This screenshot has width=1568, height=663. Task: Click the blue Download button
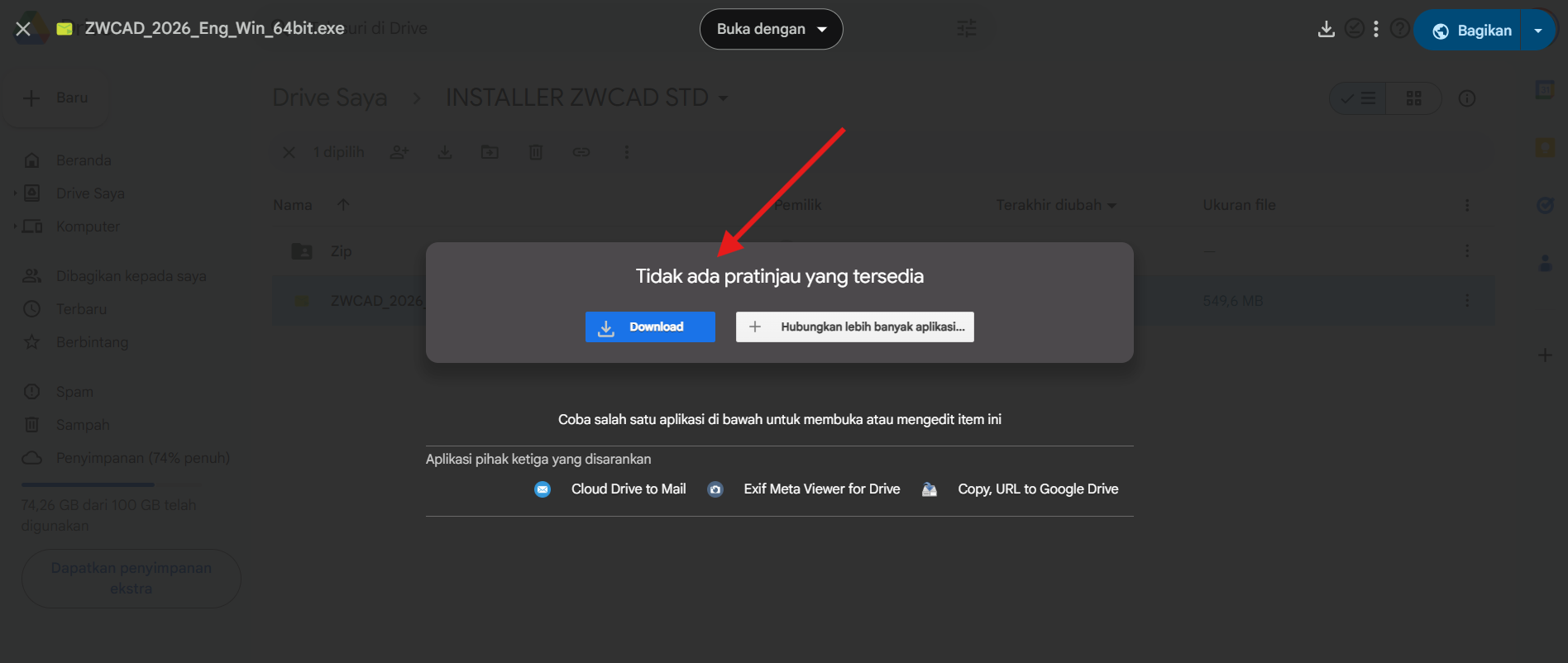650,327
